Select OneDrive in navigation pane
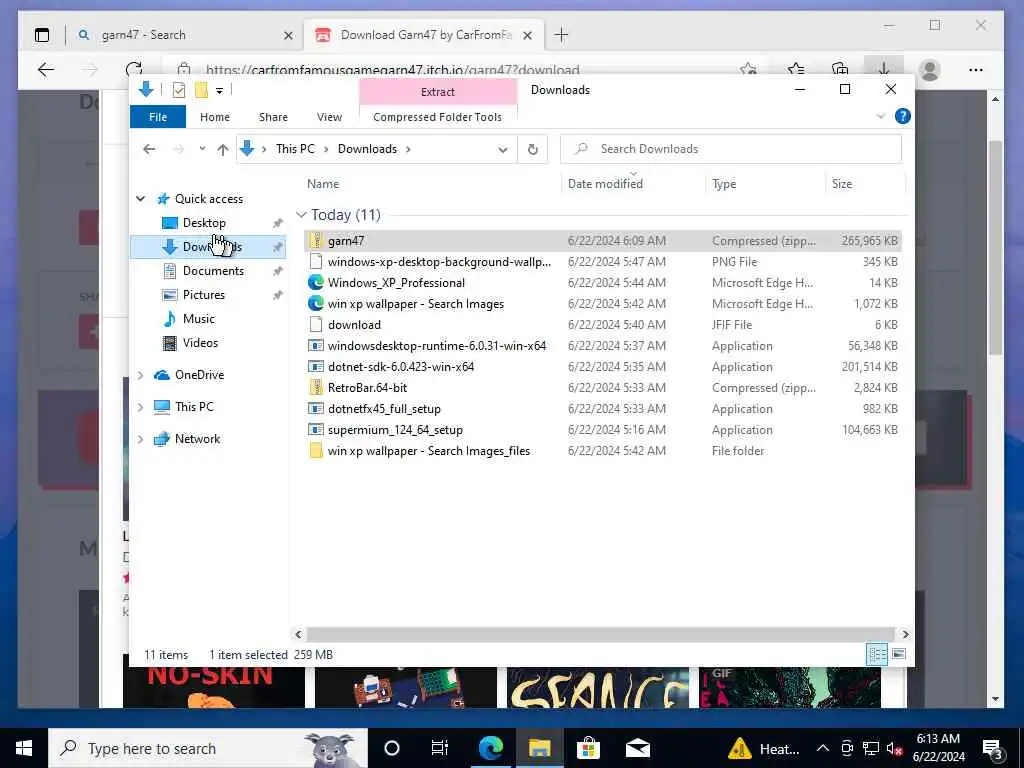 199,375
